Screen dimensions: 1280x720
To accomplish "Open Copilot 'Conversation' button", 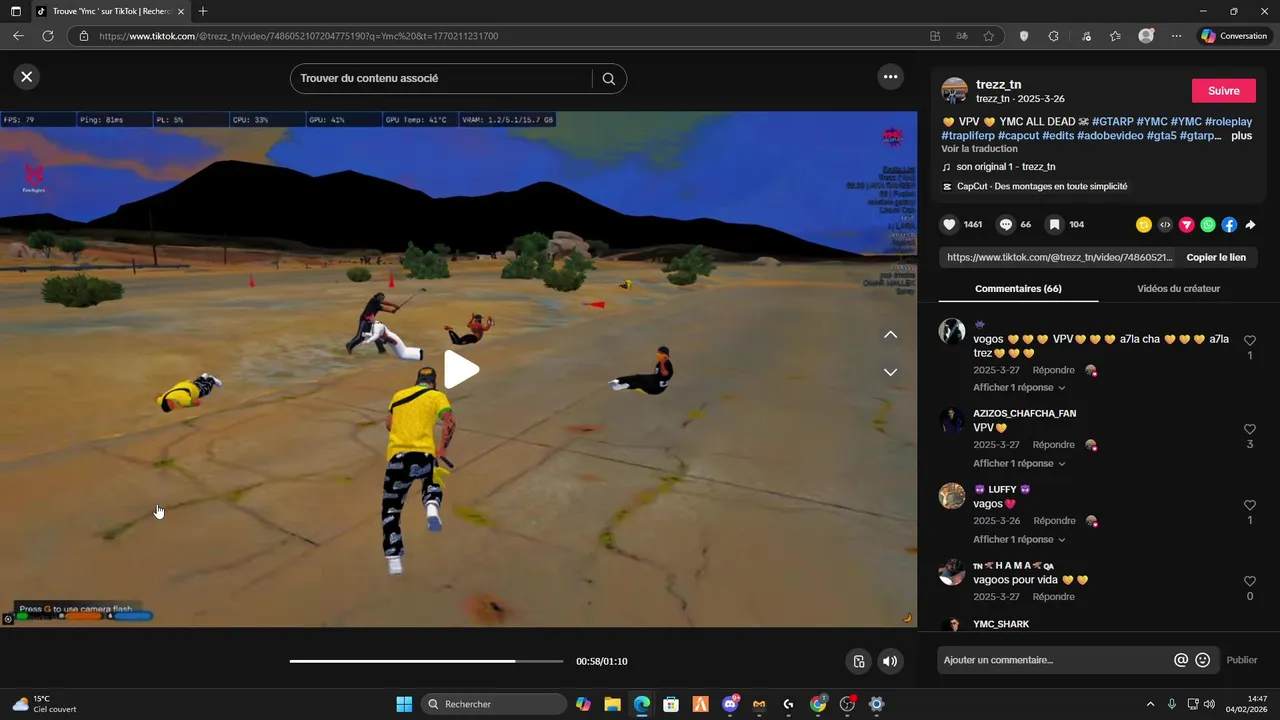I will click(x=1234, y=36).
